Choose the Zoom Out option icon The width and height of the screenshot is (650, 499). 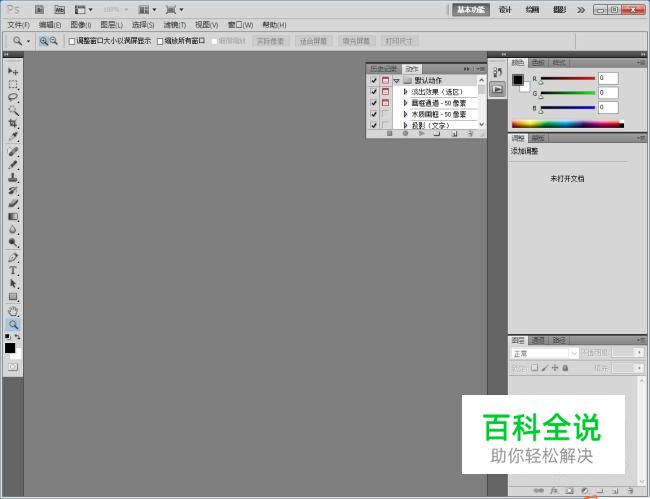point(53,41)
